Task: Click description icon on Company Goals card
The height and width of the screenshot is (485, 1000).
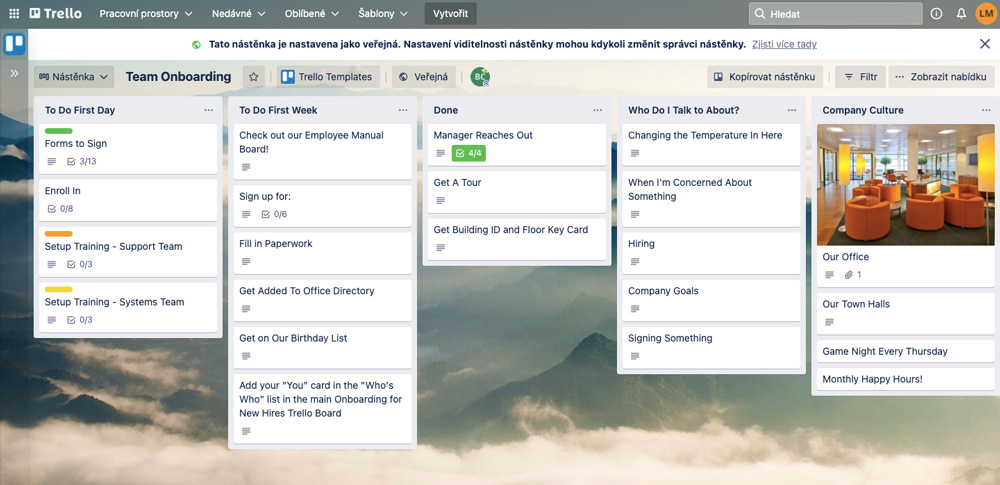Action: pyautogui.click(x=635, y=309)
